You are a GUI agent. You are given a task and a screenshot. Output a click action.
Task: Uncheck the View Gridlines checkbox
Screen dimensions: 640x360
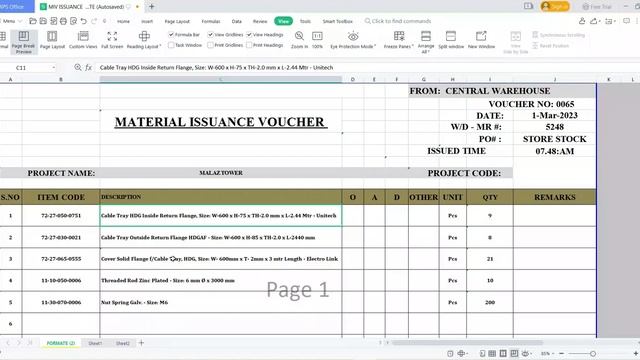211,35
